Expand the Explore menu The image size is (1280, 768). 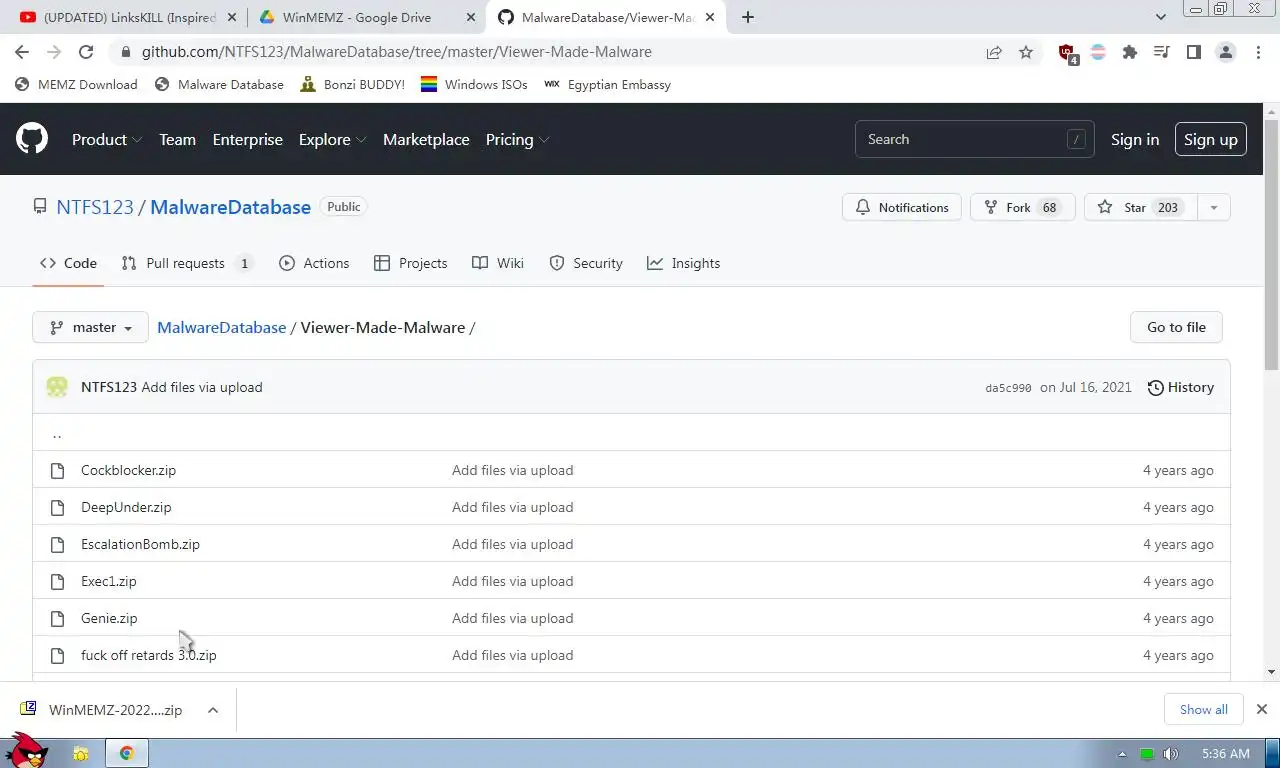point(332,139)
